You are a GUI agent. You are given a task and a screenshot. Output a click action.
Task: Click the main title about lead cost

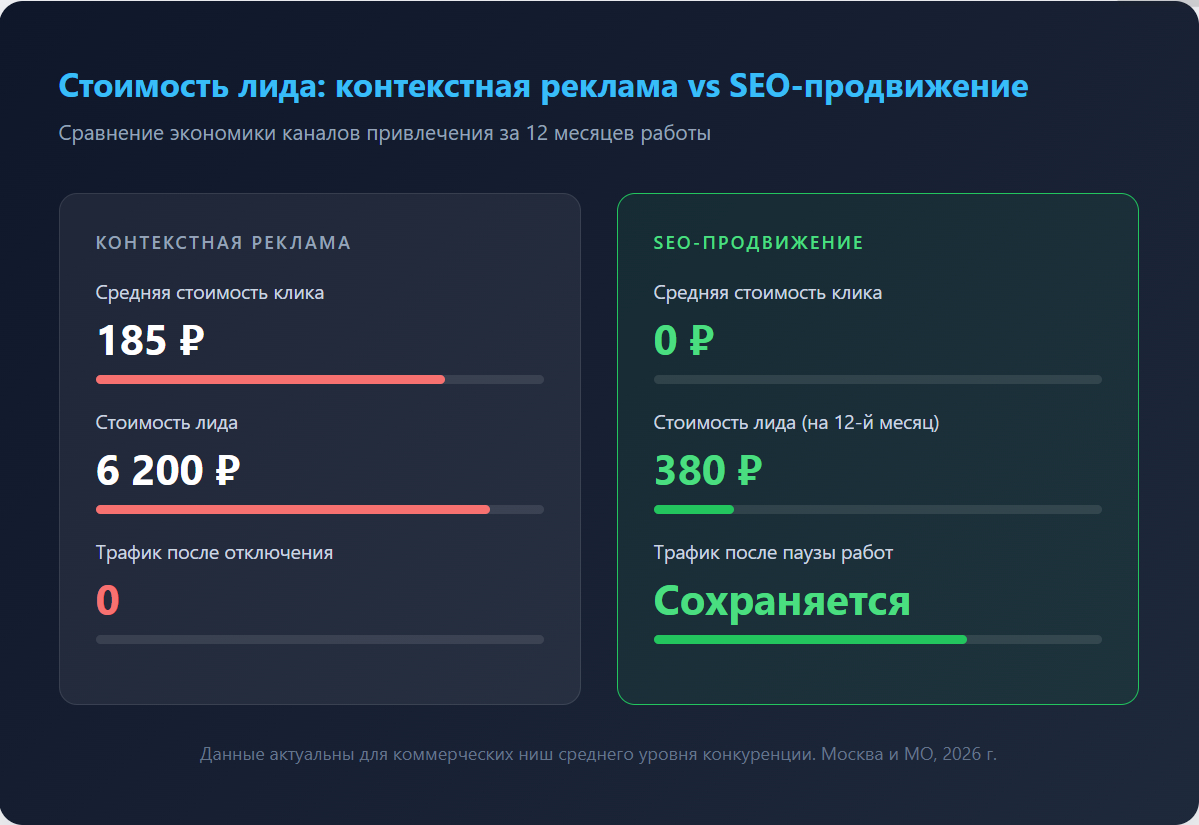pyautogui.click(x=543, y=86)
